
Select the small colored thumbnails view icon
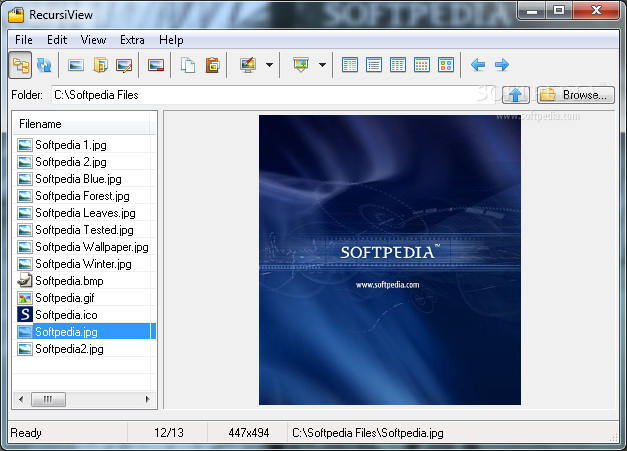pyautogui.click(x=422, y=65)
